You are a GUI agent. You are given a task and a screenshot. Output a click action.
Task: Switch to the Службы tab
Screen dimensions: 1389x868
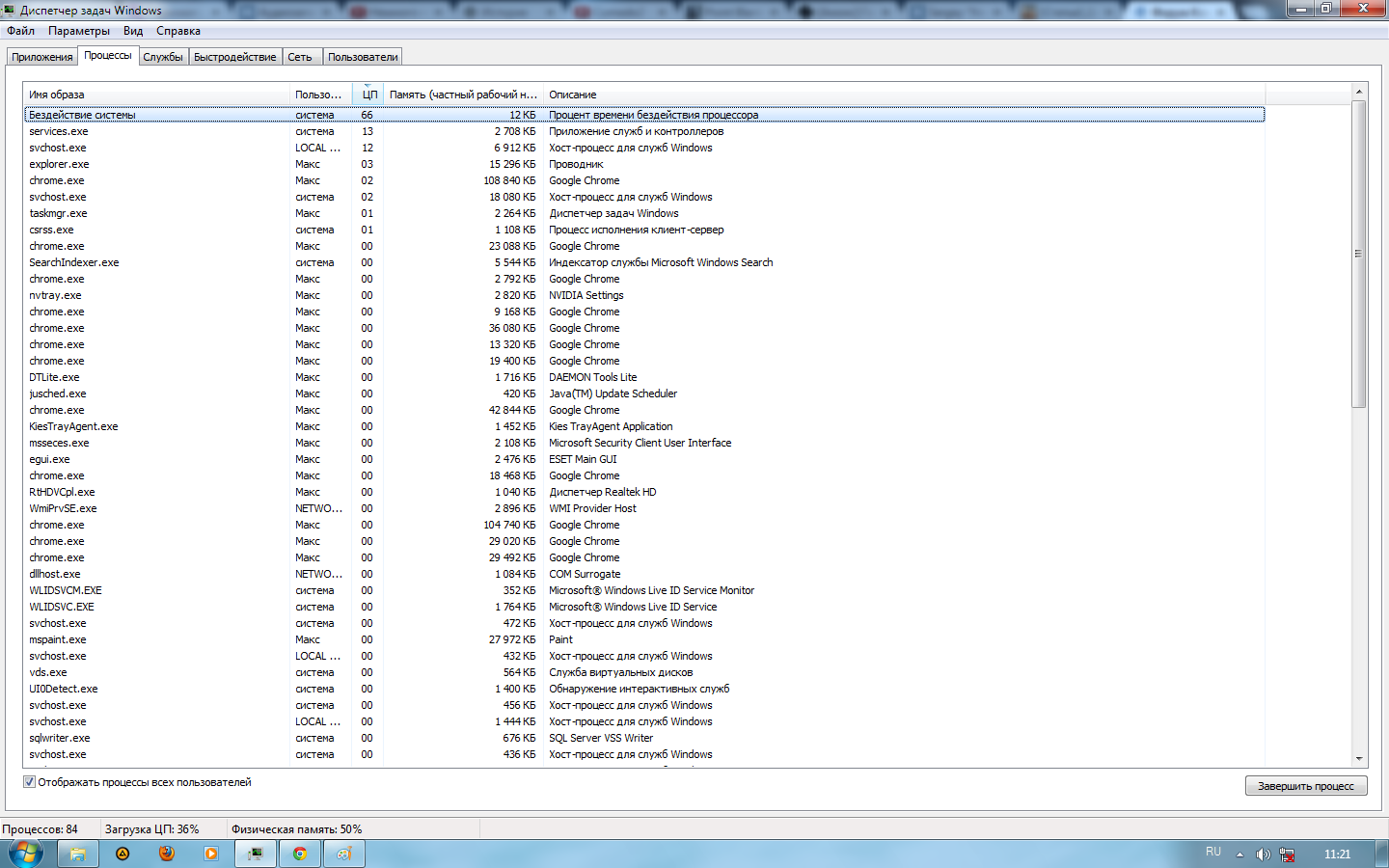pos(163,57)
